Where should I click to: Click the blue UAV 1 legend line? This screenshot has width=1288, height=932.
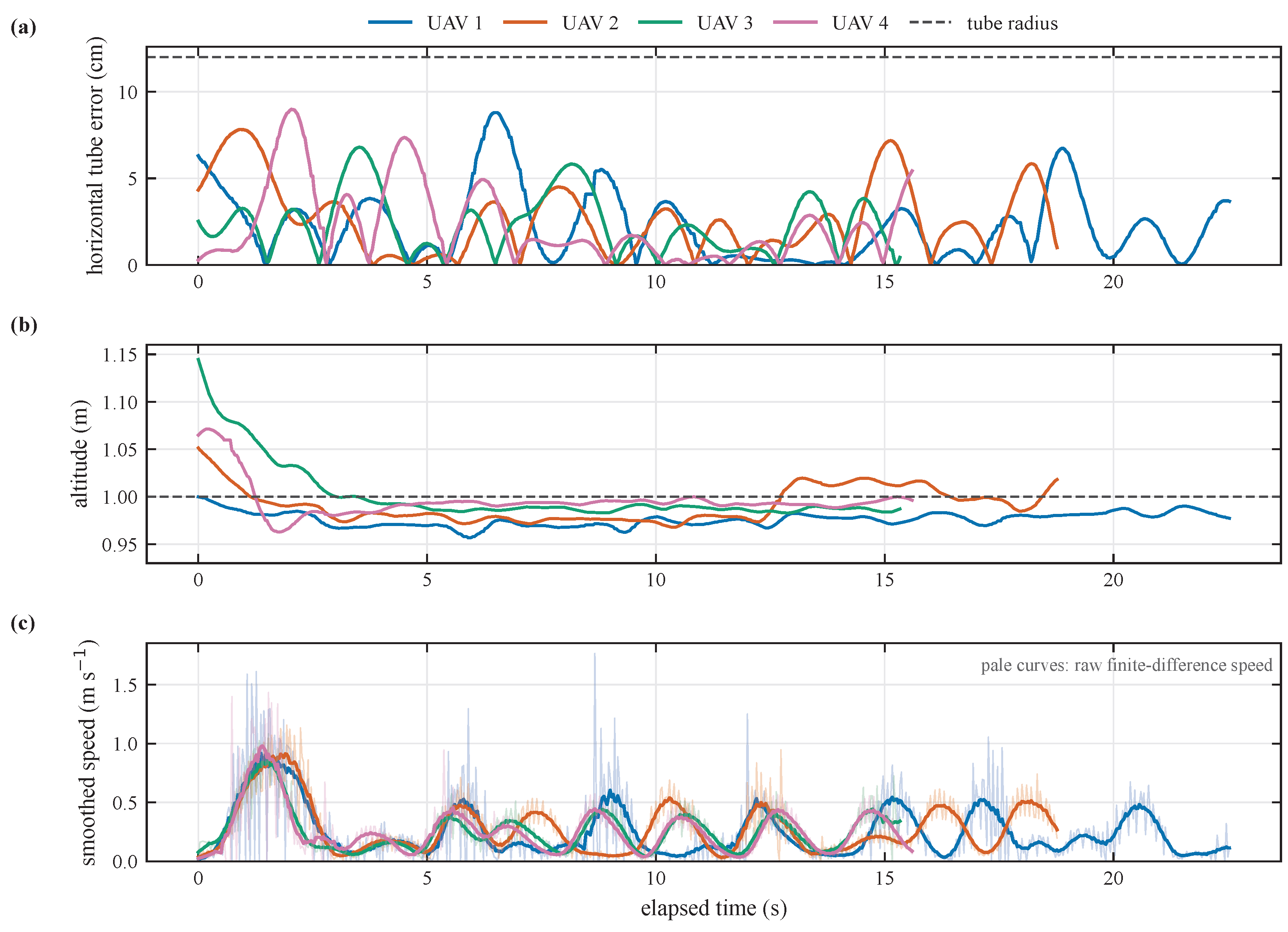390,22
